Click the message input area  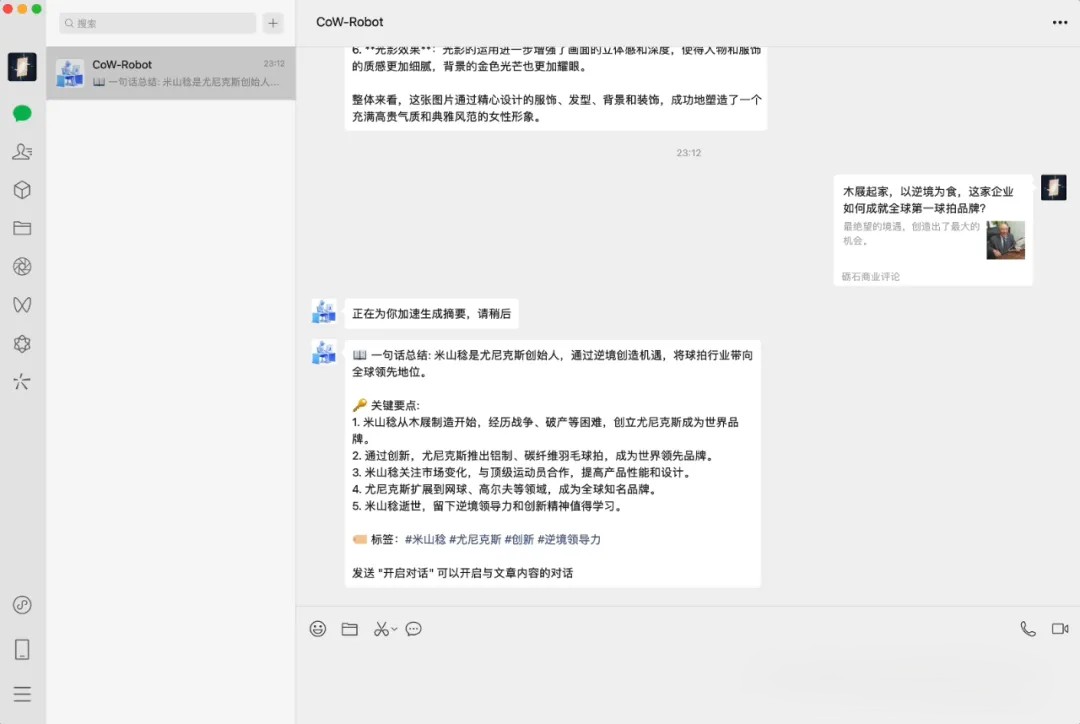pyautogui.click(x=687, y=682)
